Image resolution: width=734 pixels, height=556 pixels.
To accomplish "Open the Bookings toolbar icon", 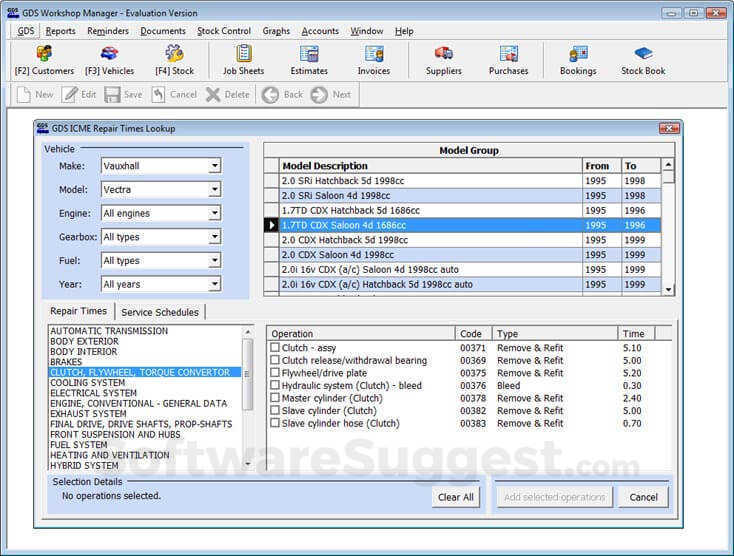I will point(578,59).
